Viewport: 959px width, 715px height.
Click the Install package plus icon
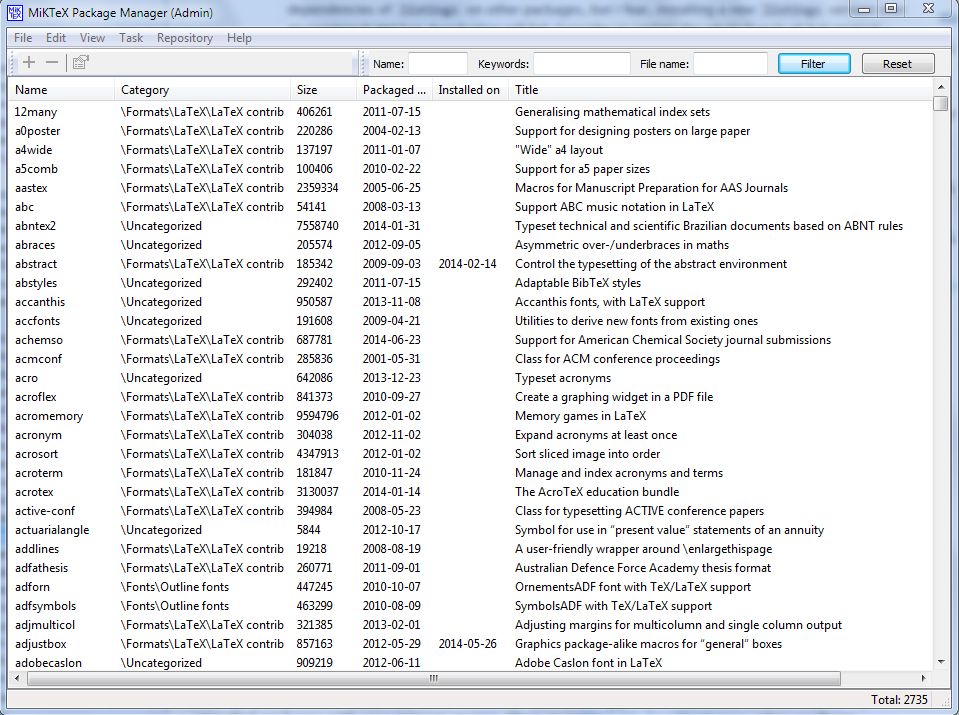pos(29,62)
